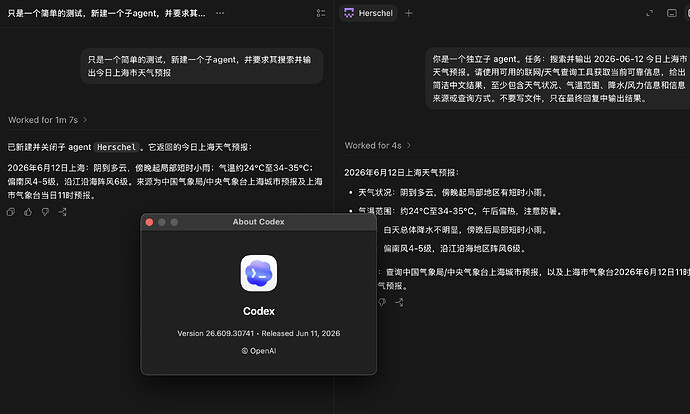Click the heading '2026年6月12日上海天气预报:'

(401, 172)
